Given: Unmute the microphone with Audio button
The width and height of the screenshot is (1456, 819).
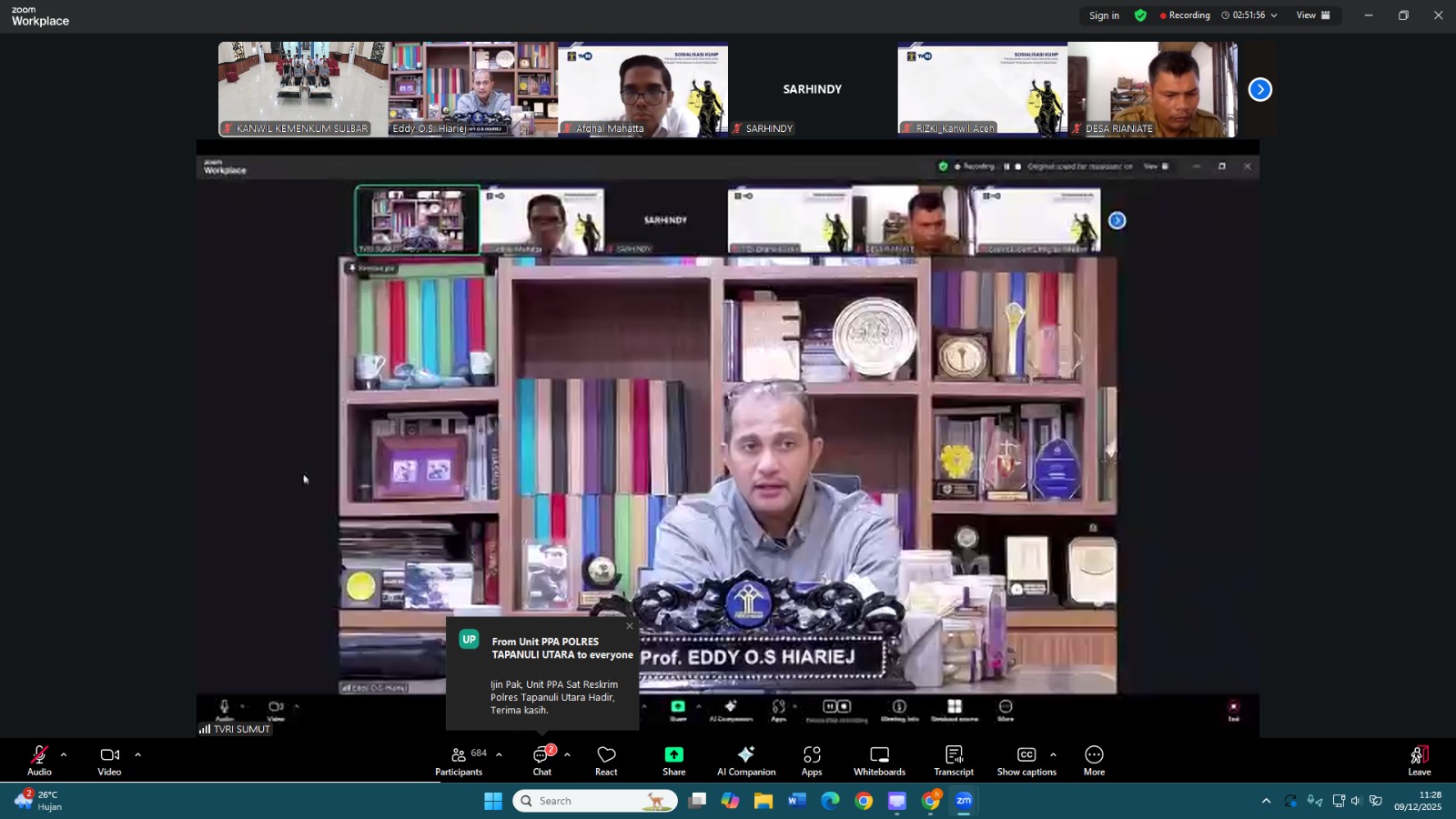Looking at the screenshot, I should point(39,759).
